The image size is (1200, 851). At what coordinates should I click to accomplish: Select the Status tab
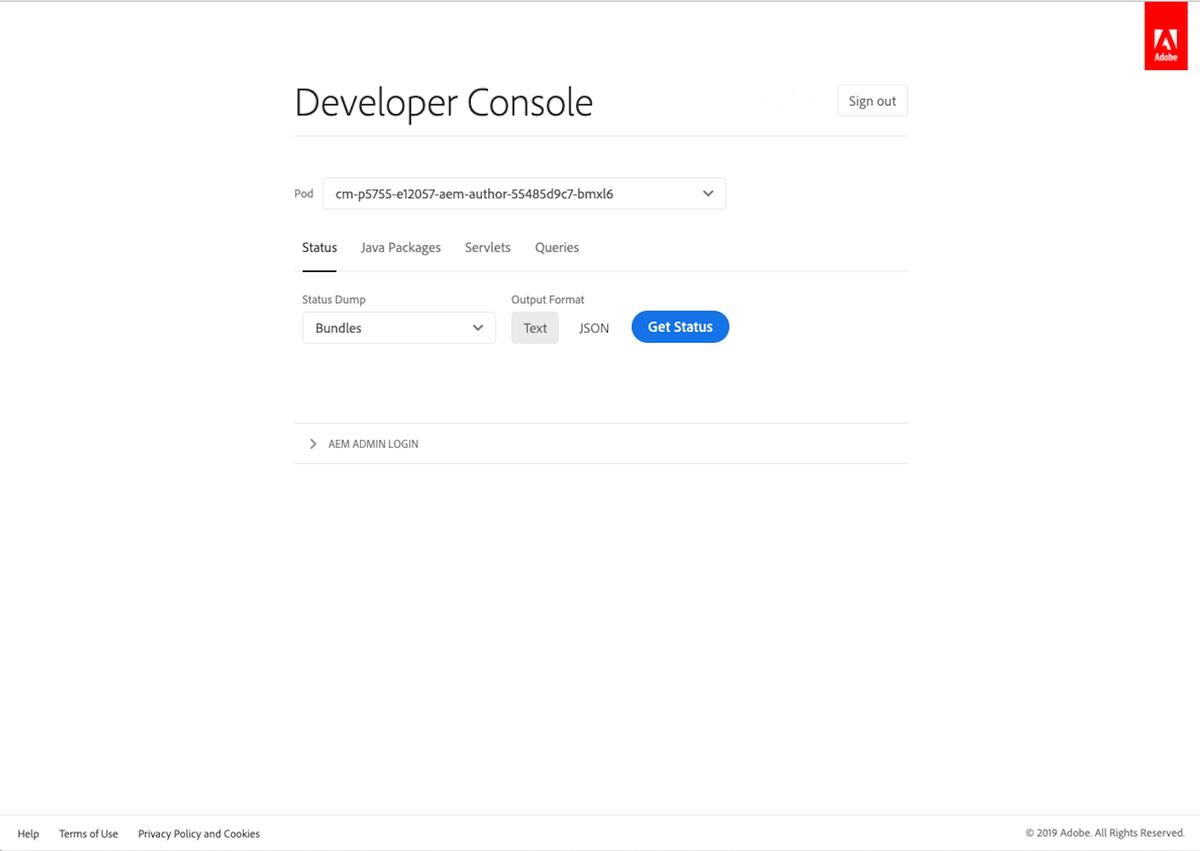[x=319, y=247]
